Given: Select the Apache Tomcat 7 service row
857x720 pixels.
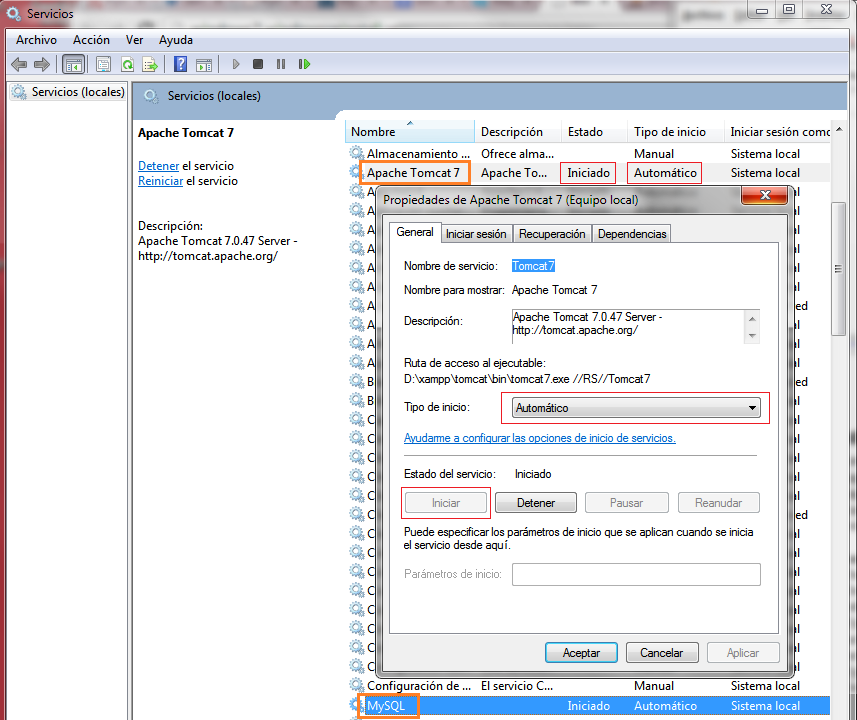Looking at the screenshot, I should 588,173.
